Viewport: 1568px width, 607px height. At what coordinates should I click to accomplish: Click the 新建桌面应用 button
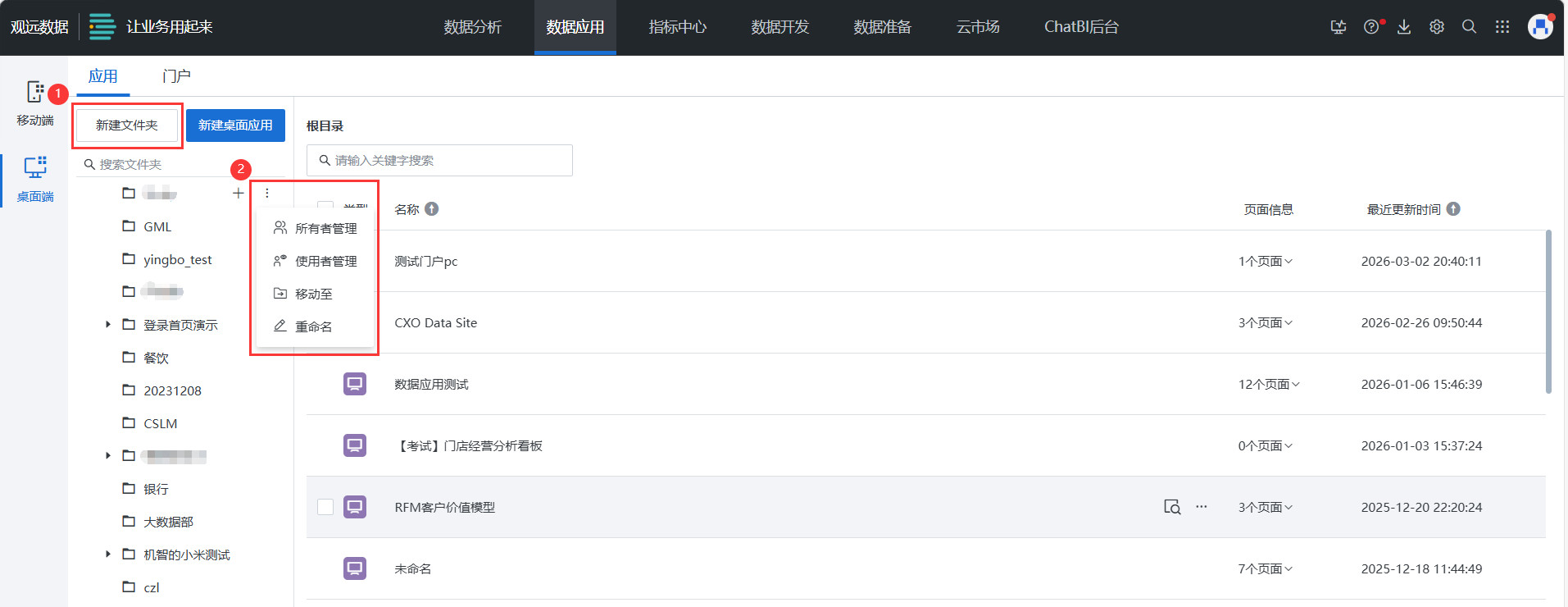click(235, 126)
